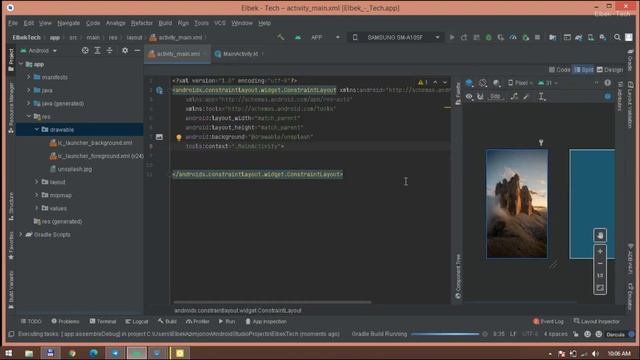Collapse the drawable folder

(x=36, y=129)
